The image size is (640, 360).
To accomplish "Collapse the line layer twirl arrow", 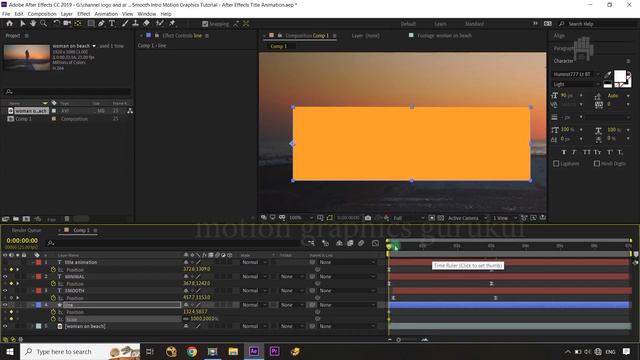I will coord(33,305).
